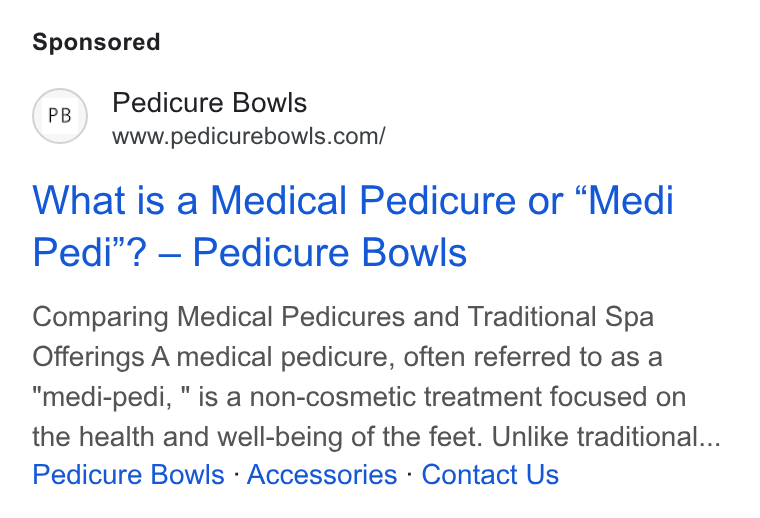The height and width of the screenshot is (518, 760).
Task: Click 'treatment focused on' in the snippet
Action: pos(555,397)
